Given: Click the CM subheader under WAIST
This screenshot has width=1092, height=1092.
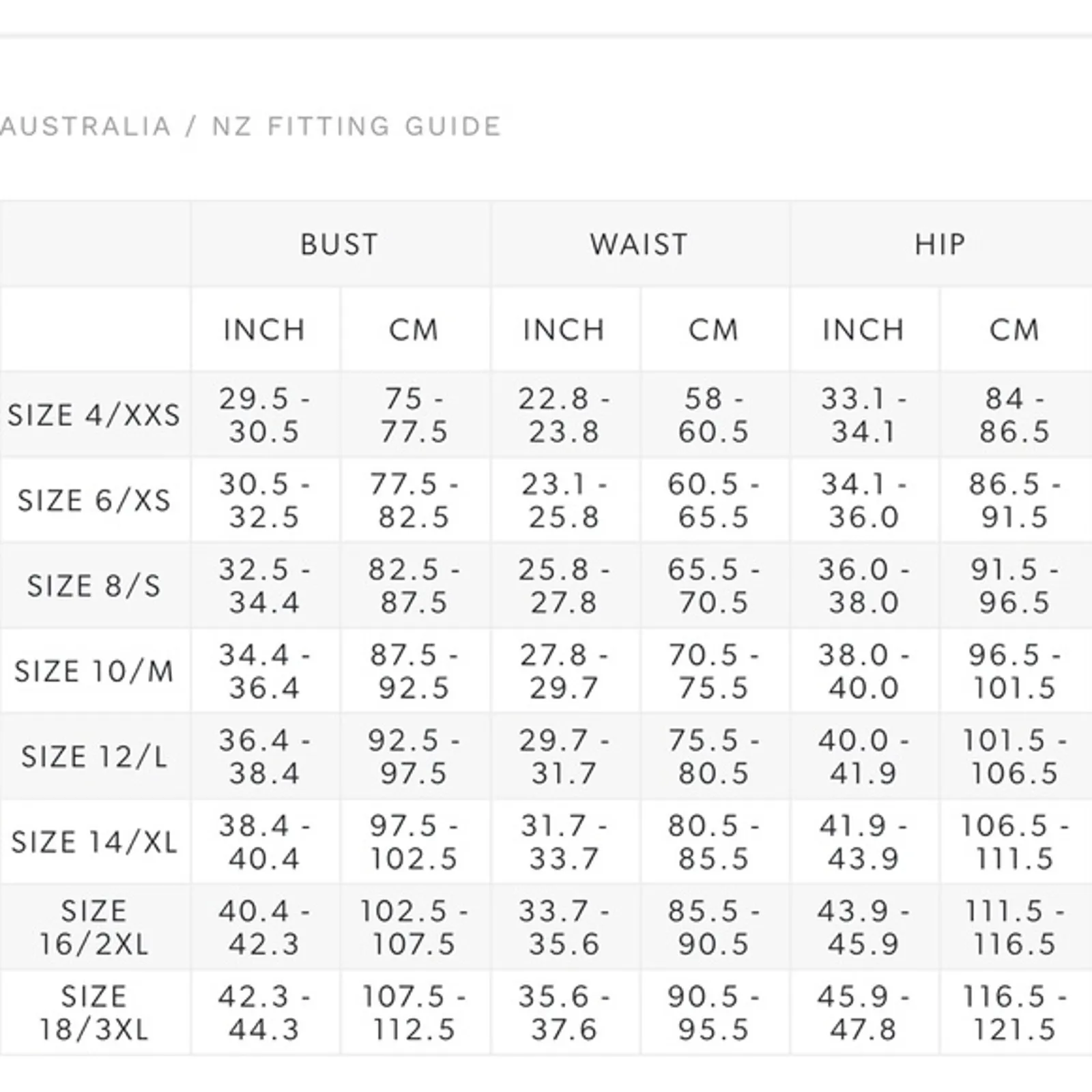Looking at the screenshot, I should 713,330.
